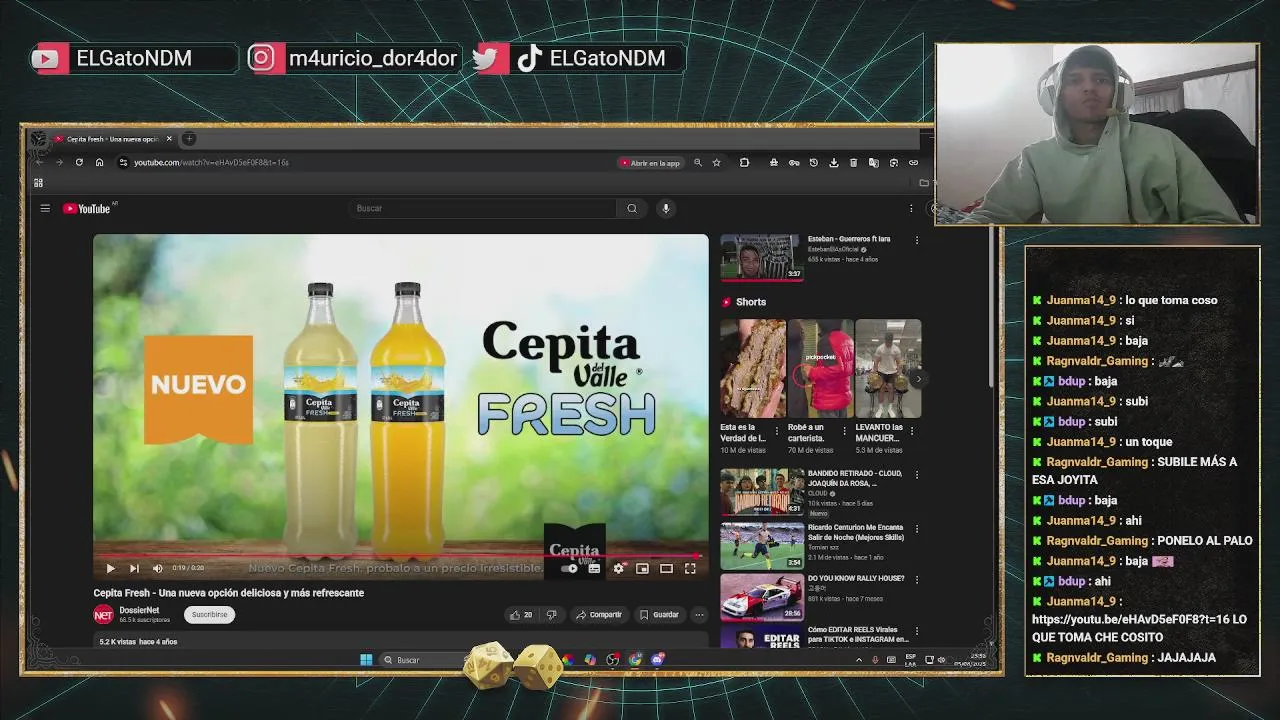Image resolution: width=1280 pixels, height=720 pixels.
Task: Seek on the red video progress bar
Action: pyautogui.click(x=400, y=555)
